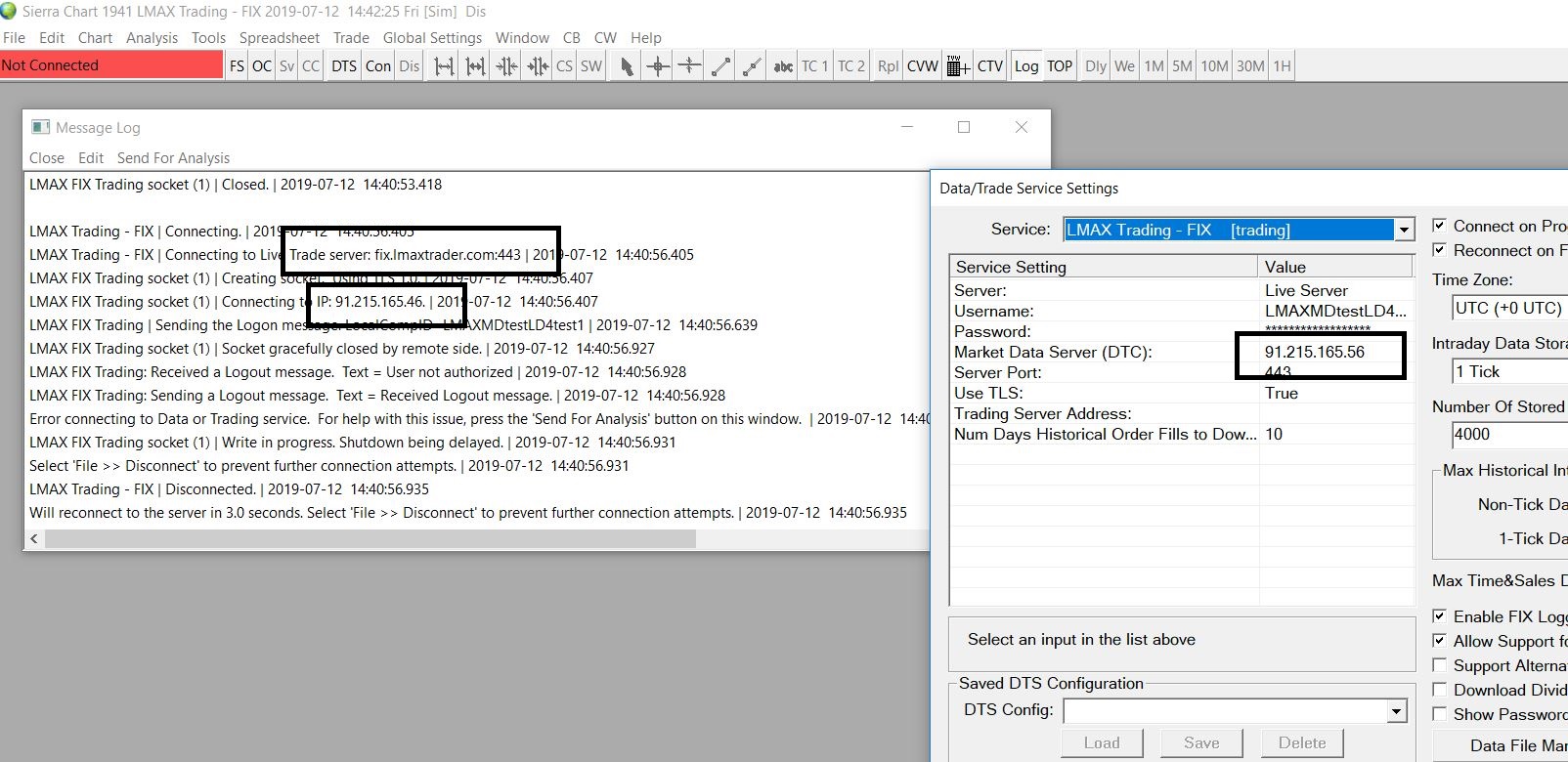Click the CTV toolbar button
The image size is (1568, 762).
pos(990,66)
